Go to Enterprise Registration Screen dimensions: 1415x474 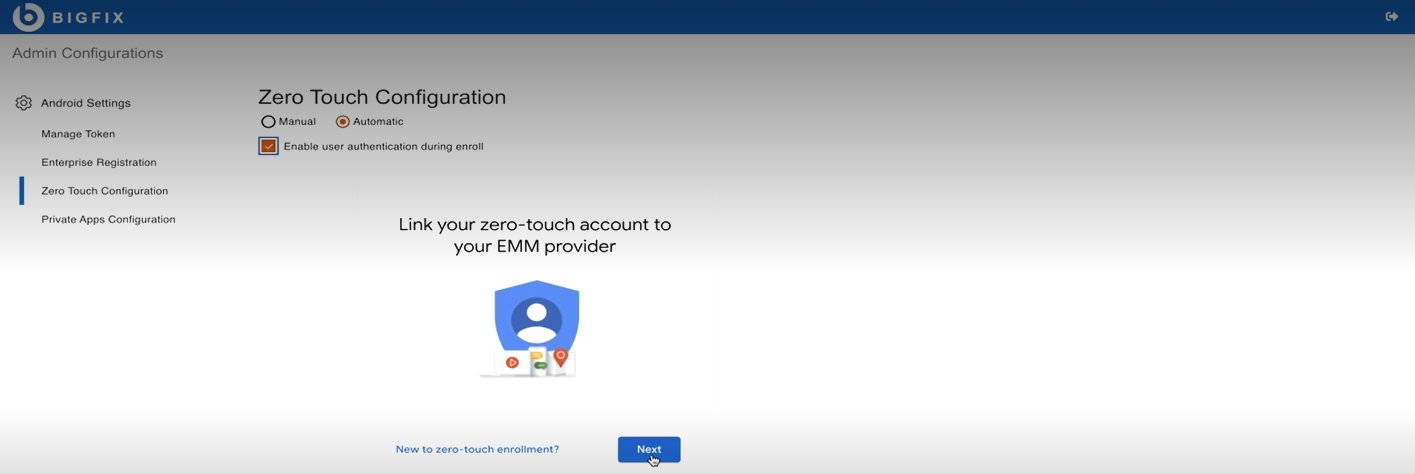pos(99,162)
